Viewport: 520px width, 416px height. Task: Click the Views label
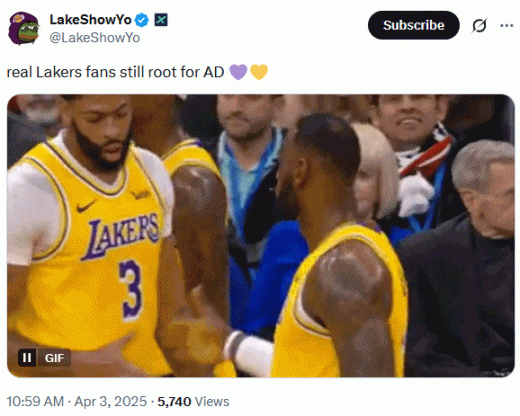[212, 401]
